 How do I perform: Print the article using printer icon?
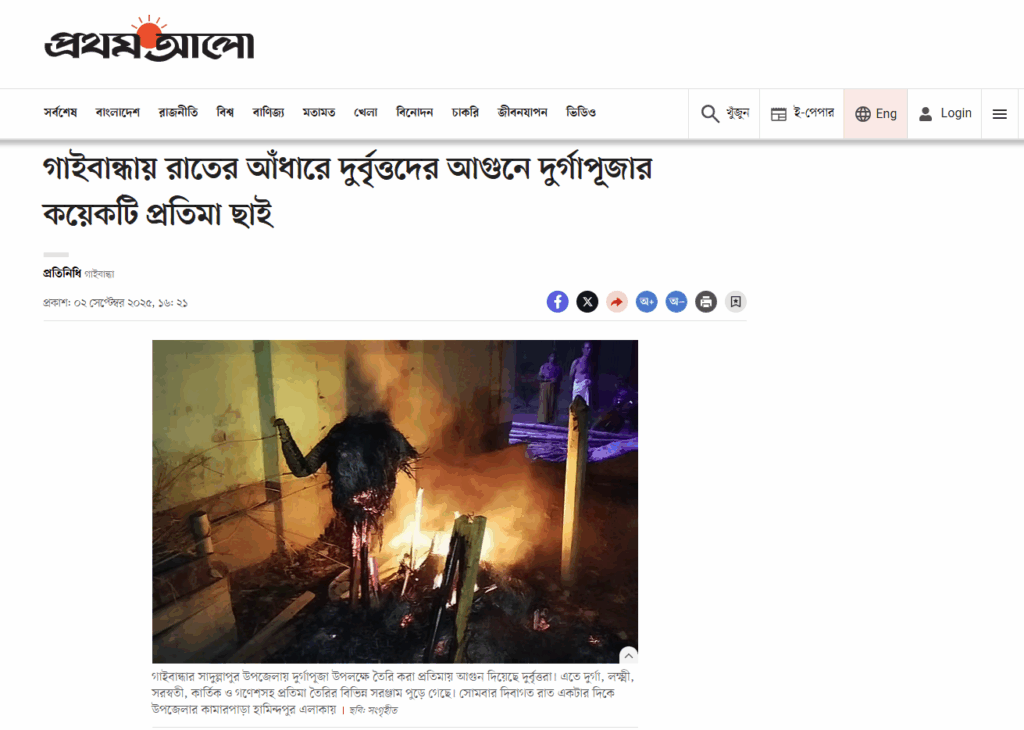706,302
